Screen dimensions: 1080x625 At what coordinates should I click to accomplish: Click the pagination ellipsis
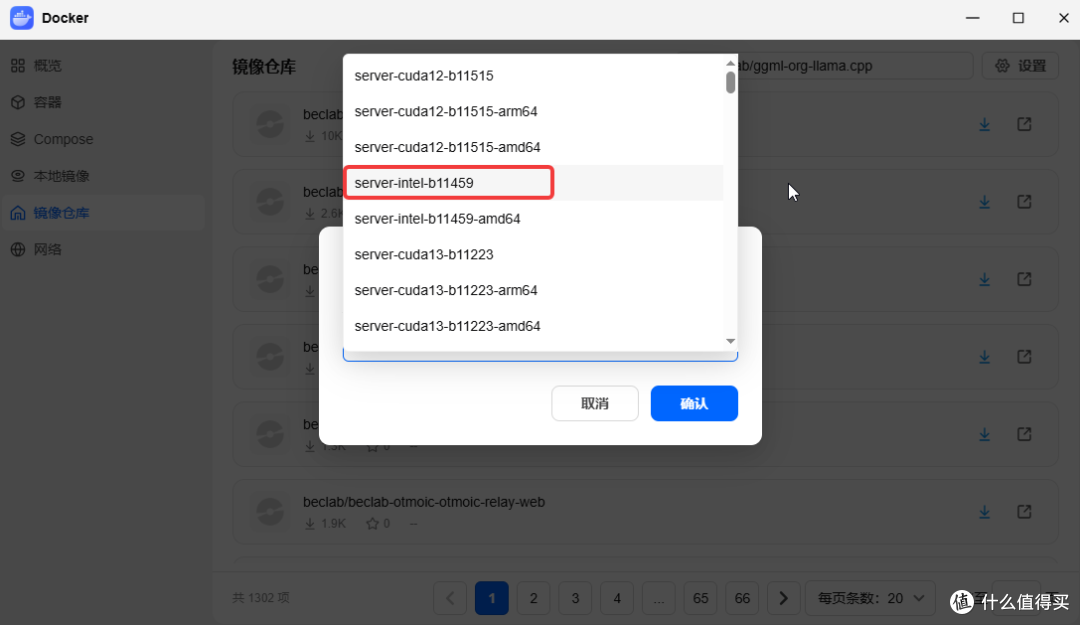pos(658,598)
